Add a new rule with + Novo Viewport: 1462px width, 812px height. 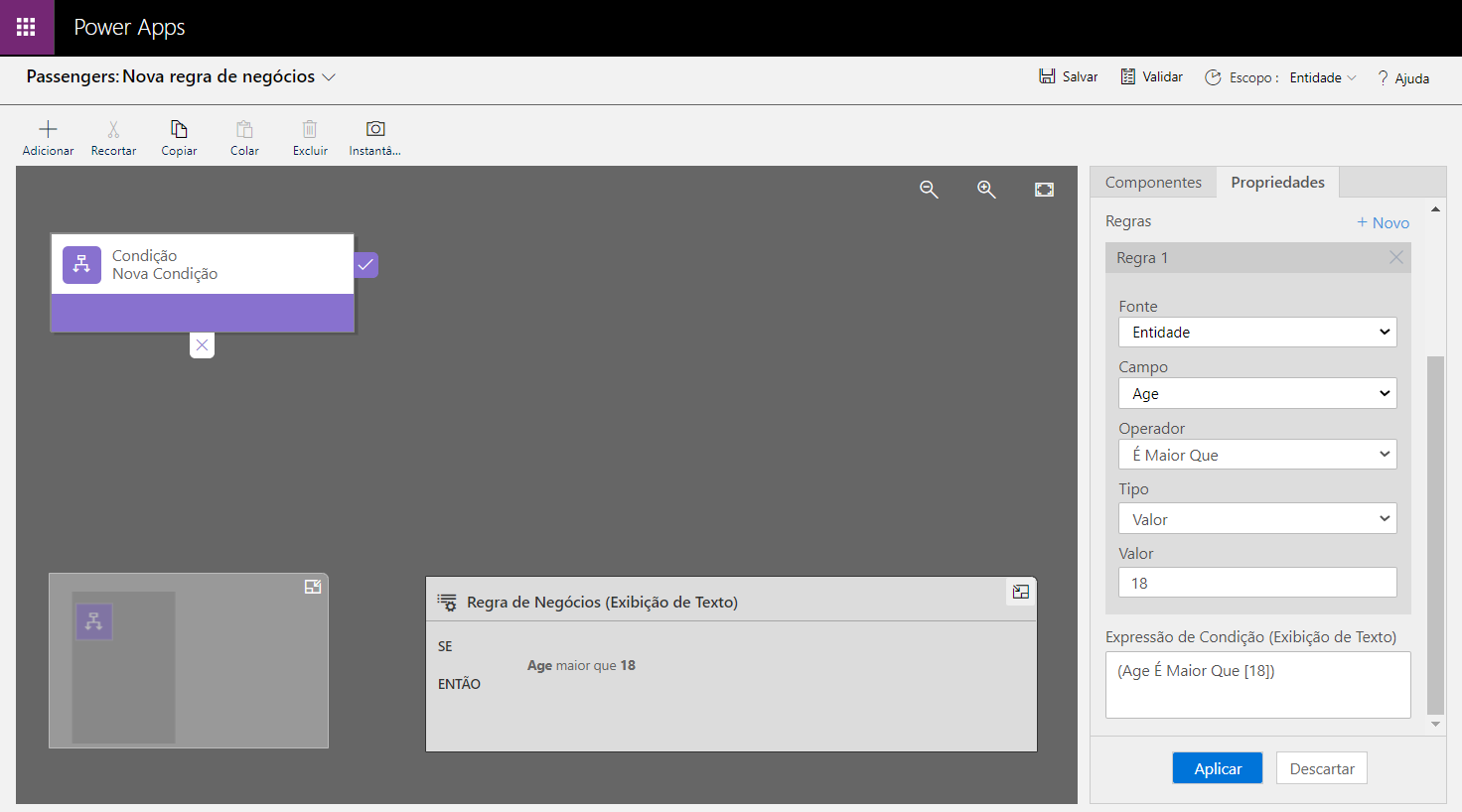pos(1383,222)
